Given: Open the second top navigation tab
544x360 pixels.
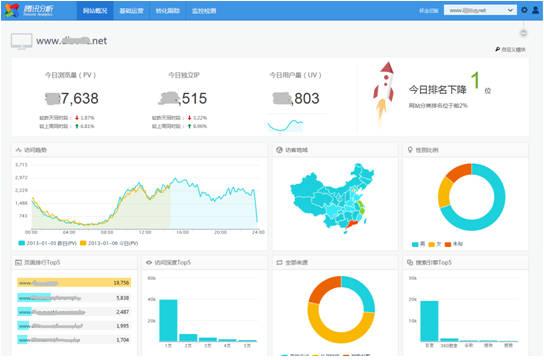Looking at the screenshot, I should click(131, 11).
